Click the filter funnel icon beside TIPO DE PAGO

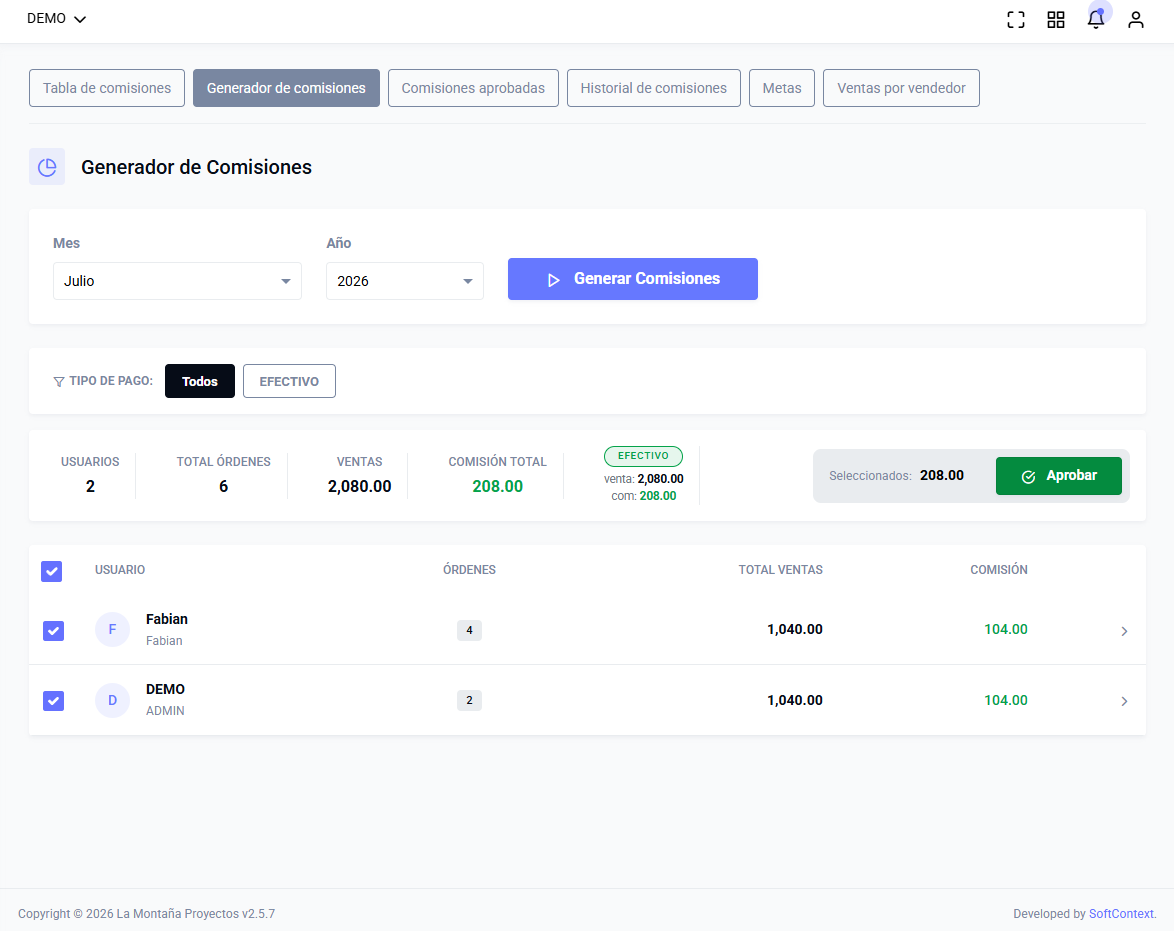coord(59,382)
